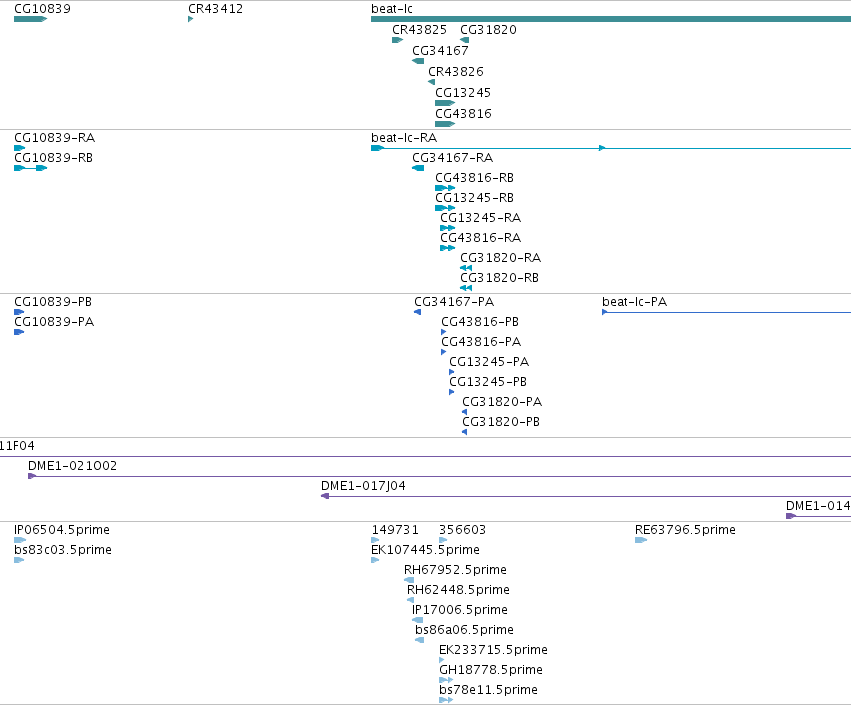Image resolution: width=851 pixels, height=705 pixels.
Task: Click the bs78e11.5prime EST label
Action: coord(488,690)
